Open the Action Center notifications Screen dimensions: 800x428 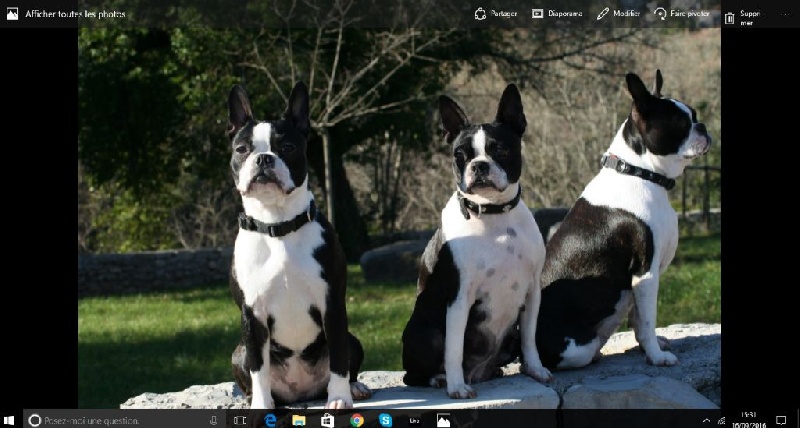[781, 420]
